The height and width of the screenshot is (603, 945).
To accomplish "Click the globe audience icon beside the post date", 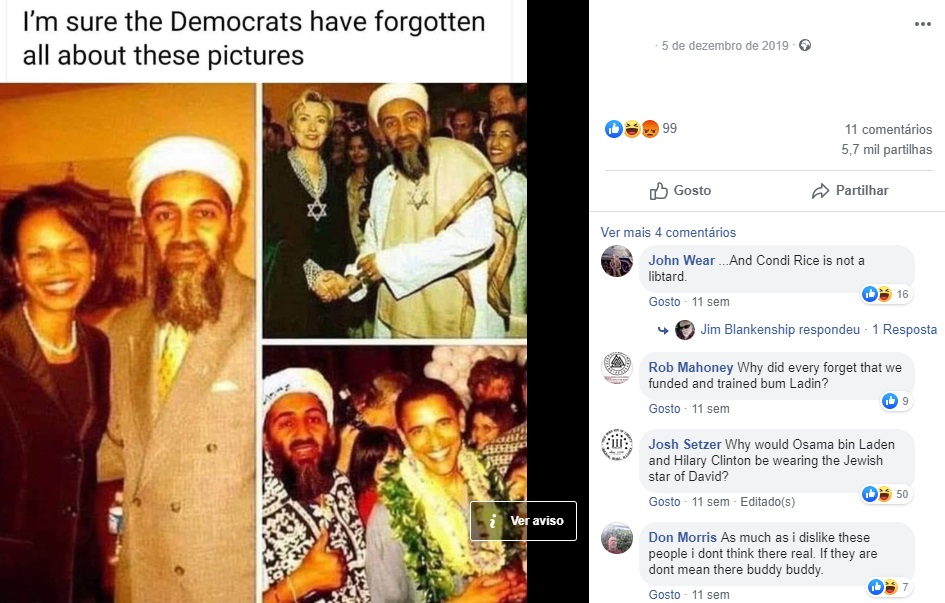I will pos(805,45).
